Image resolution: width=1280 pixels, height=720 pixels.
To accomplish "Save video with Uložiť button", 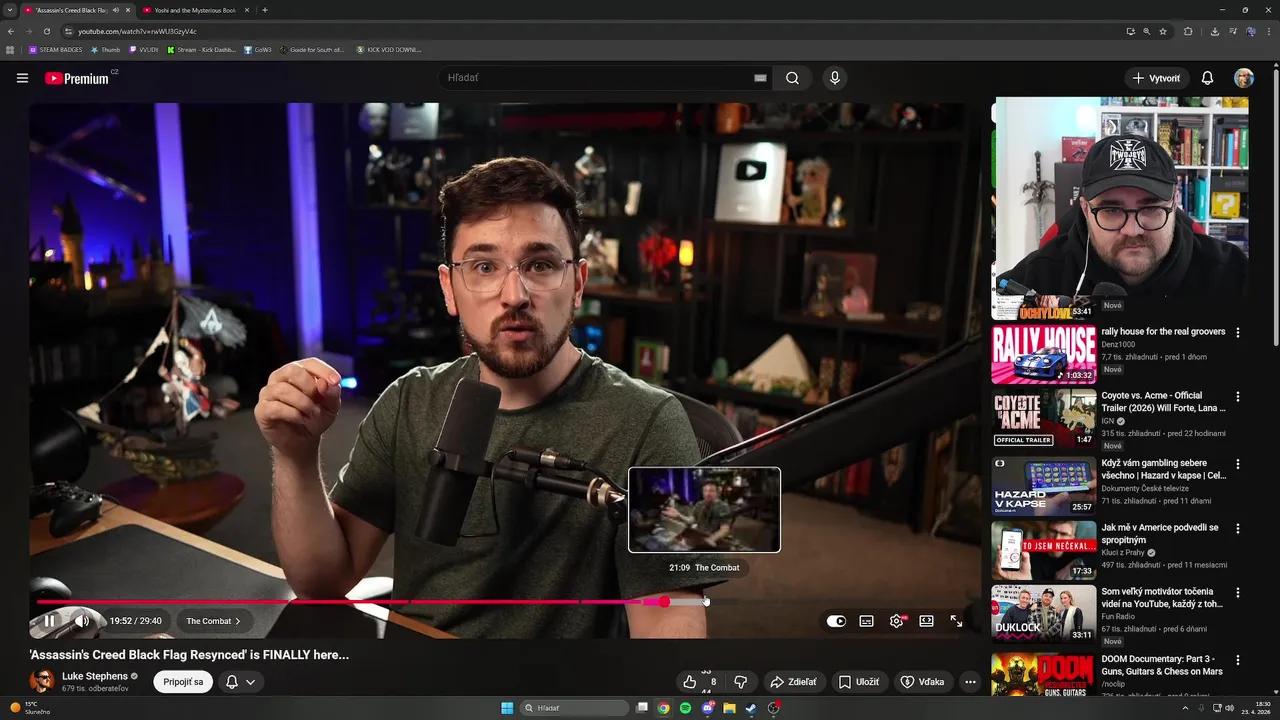I will (x=859, y=682).
